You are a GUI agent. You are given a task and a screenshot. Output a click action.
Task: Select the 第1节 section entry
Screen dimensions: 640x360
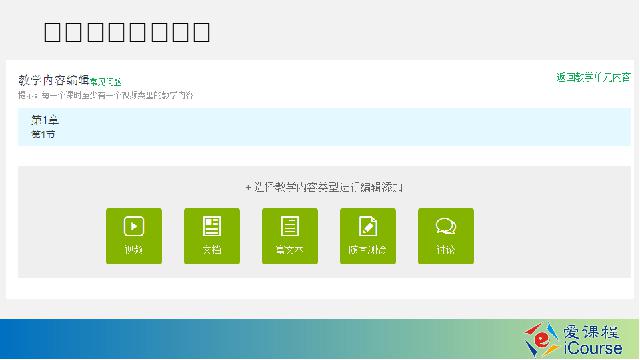point(43,134)
